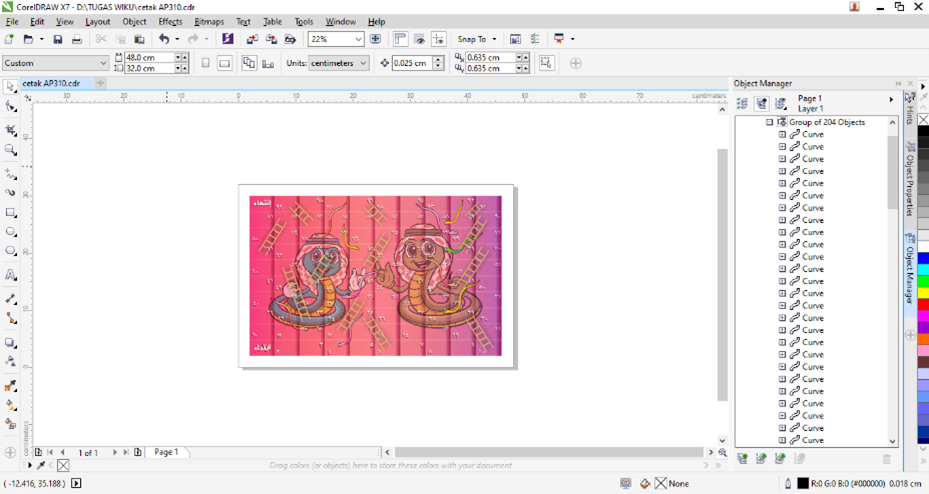This screenshot has width=929, height=494.
Task: Toggle Layer Manager View button
Action: (x=781, y=104)
